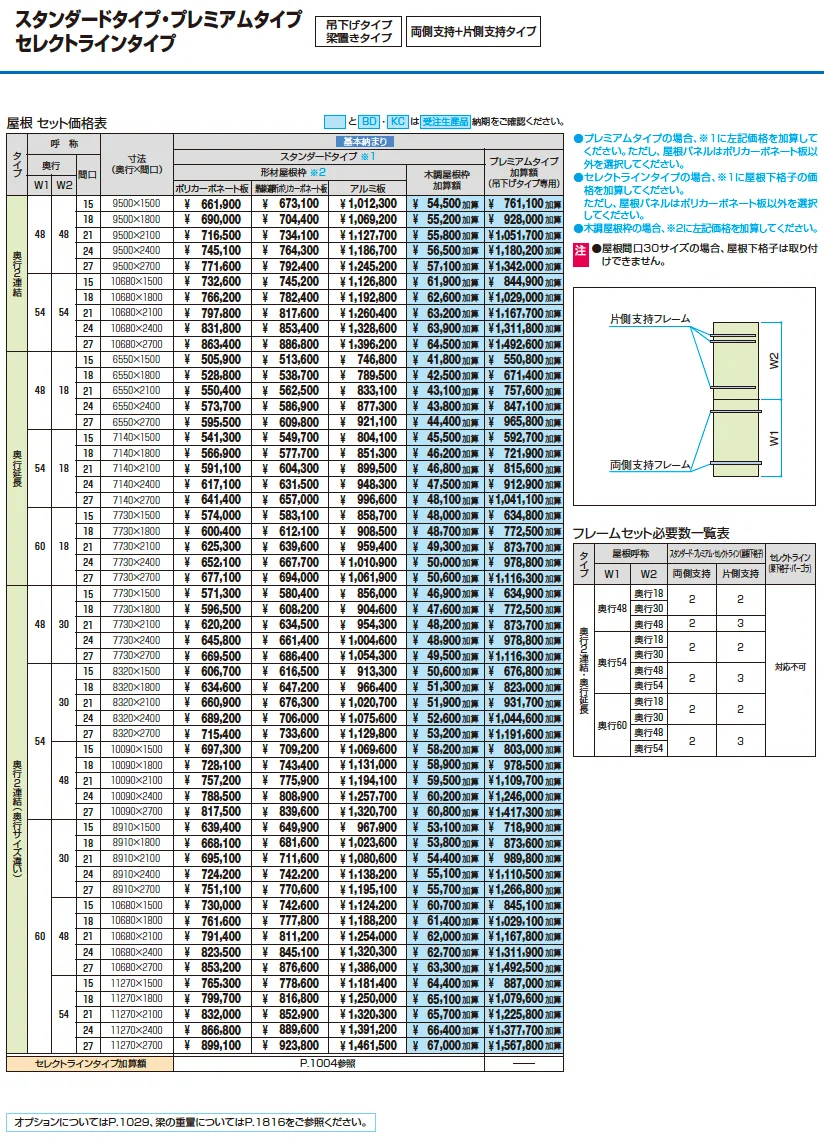
Task: Click the セレクトラインタイプ加算額 row label
Action: tap(90, 1064)
